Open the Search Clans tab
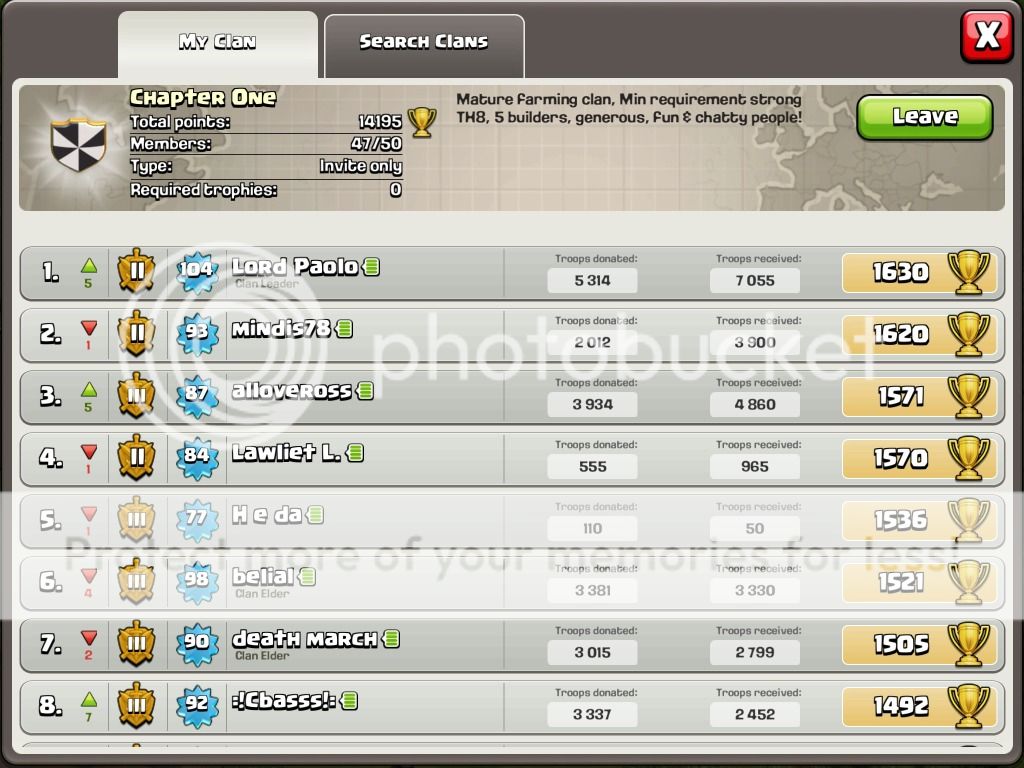The height and width of the screenshot is (768, 1024). (424, 44)
